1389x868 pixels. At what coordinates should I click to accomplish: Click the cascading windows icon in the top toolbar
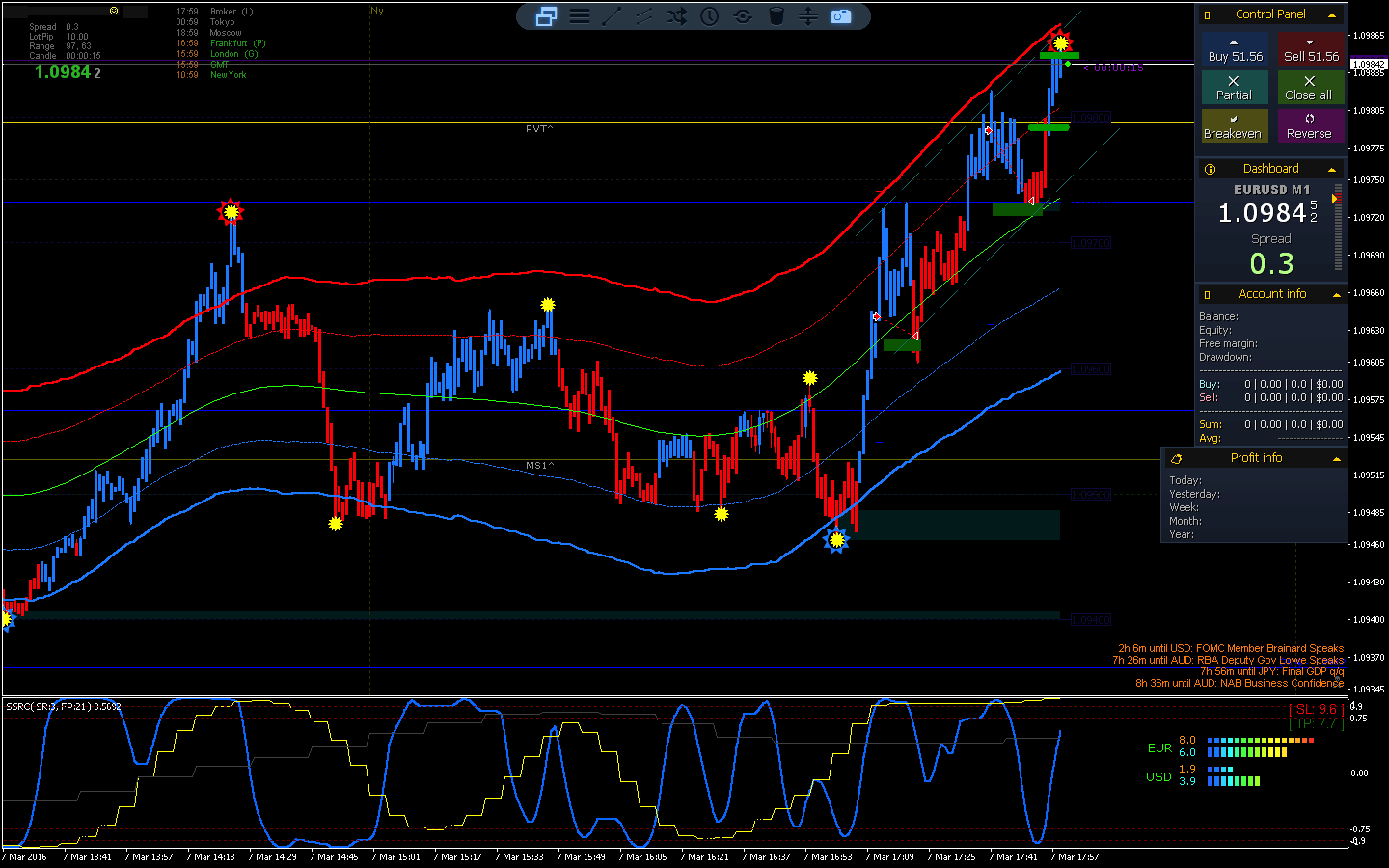[x=546, y=16]
